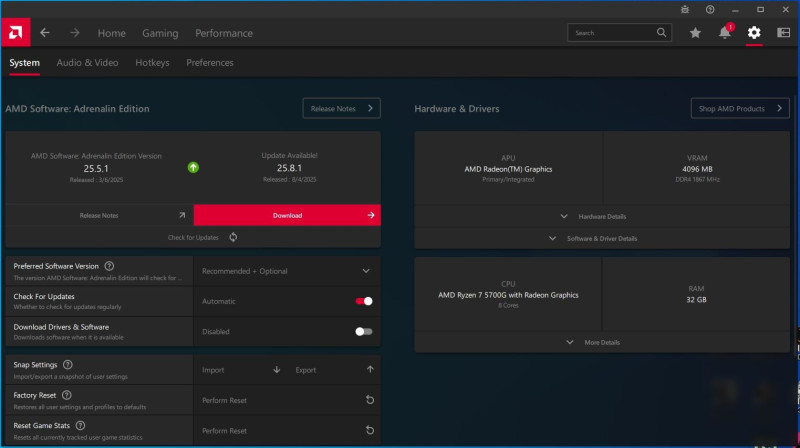Click the Factory Reset circular arrow icon

click(x=370, y=400)
